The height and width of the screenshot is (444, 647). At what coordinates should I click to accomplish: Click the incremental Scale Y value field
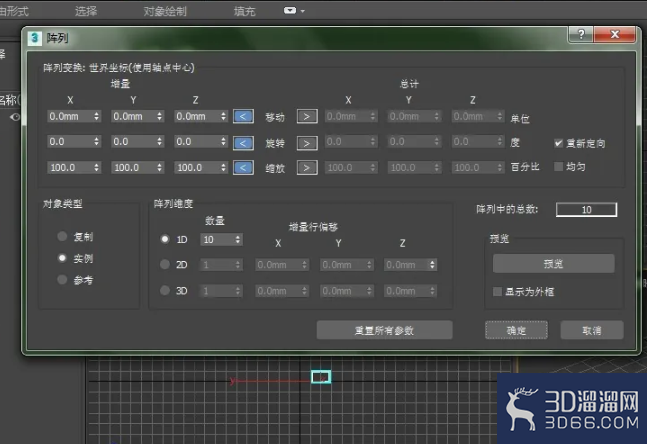click(134, 168)
